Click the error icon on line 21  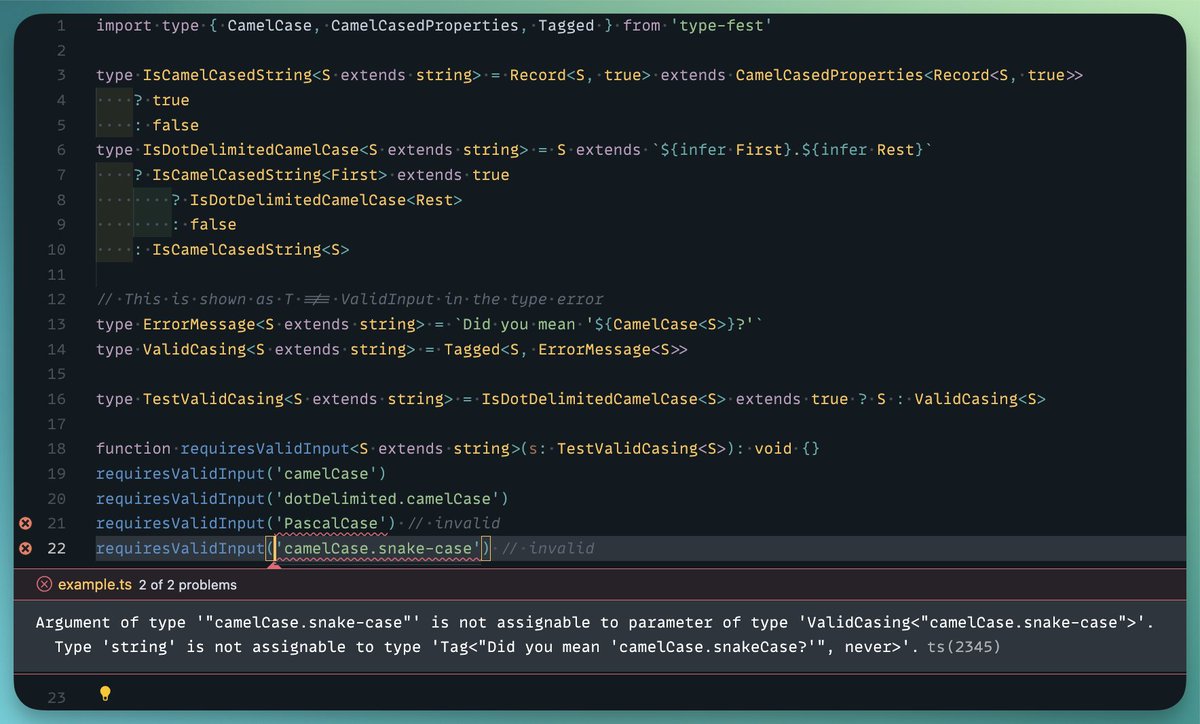(x=27, y=523)
